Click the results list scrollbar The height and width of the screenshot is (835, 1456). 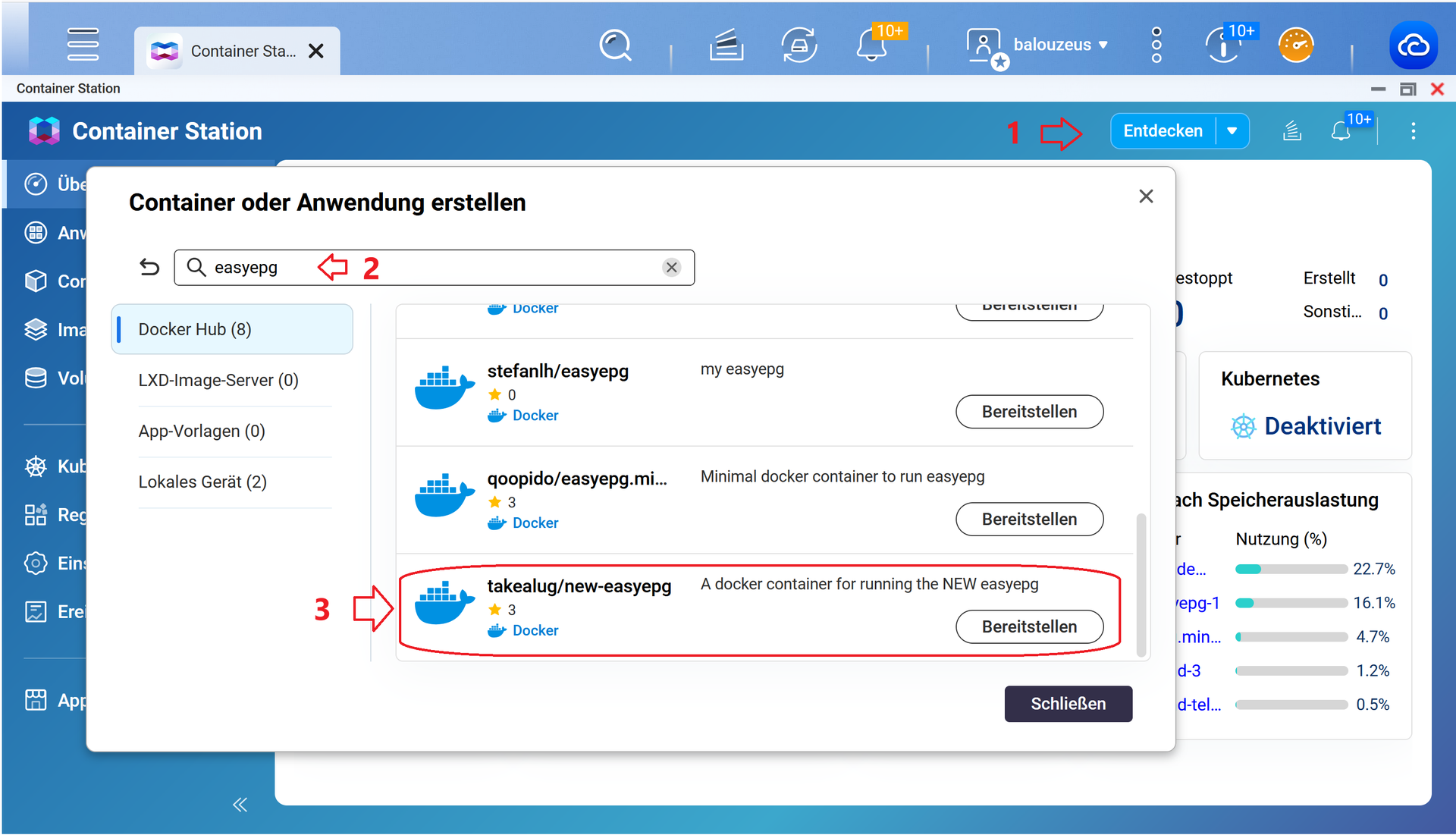click(x=1141, y=584)
